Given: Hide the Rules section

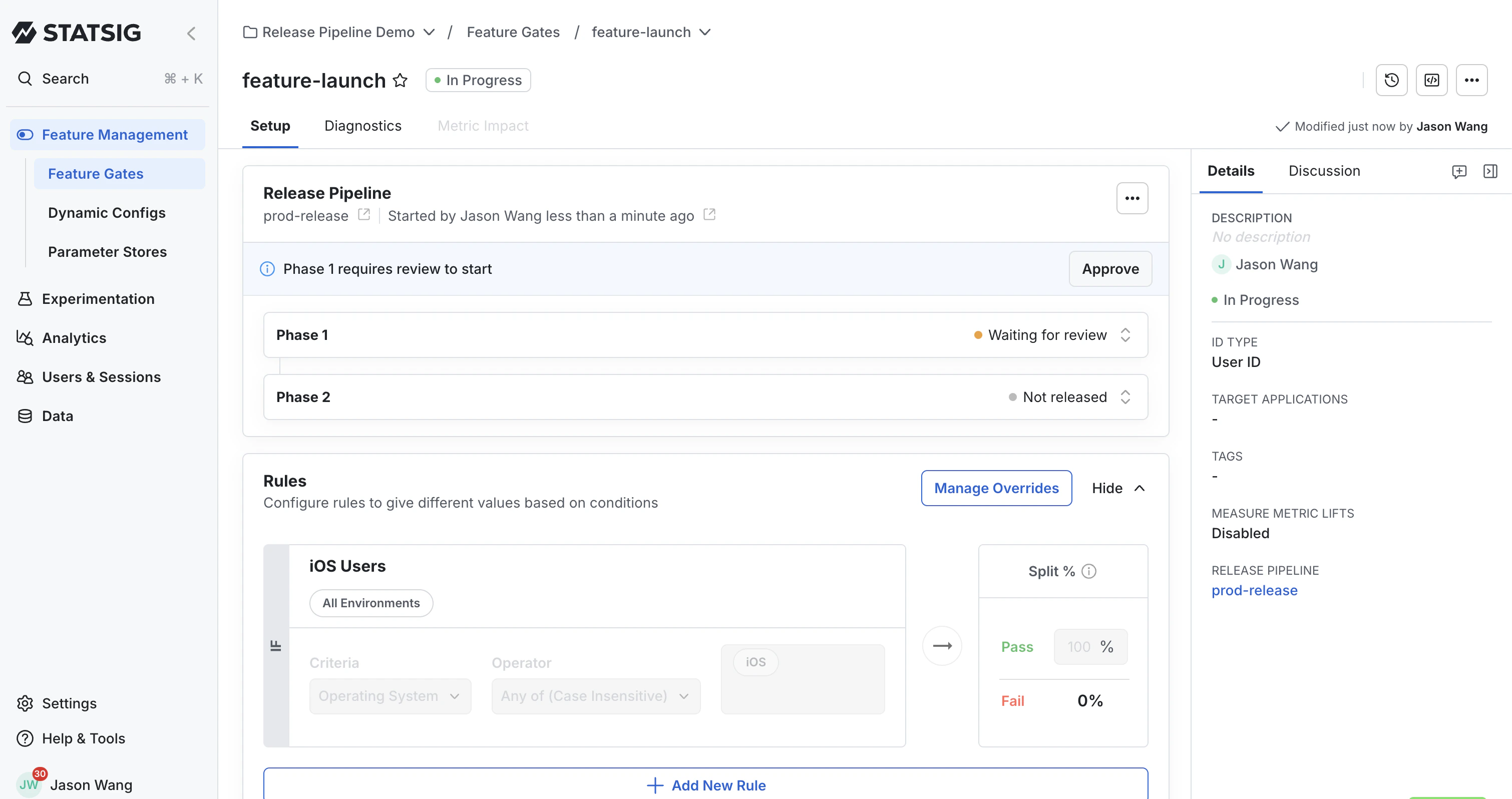Looking at the screenshot, I should click(x=1117, y=488).
